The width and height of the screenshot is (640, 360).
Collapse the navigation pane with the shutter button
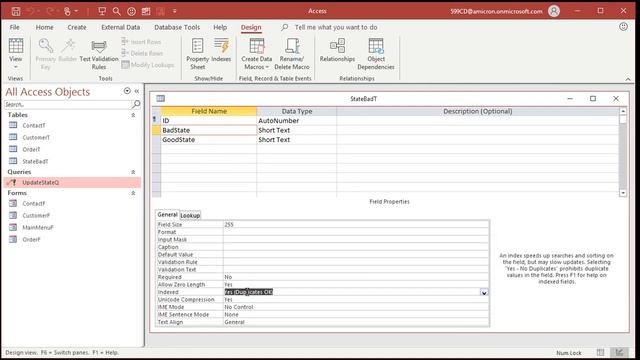click(137, 91)
